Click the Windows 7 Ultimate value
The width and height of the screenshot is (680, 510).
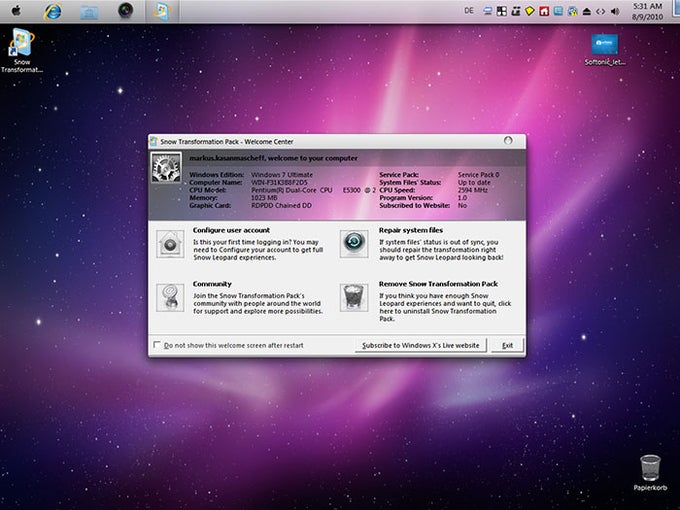point(282,175)
